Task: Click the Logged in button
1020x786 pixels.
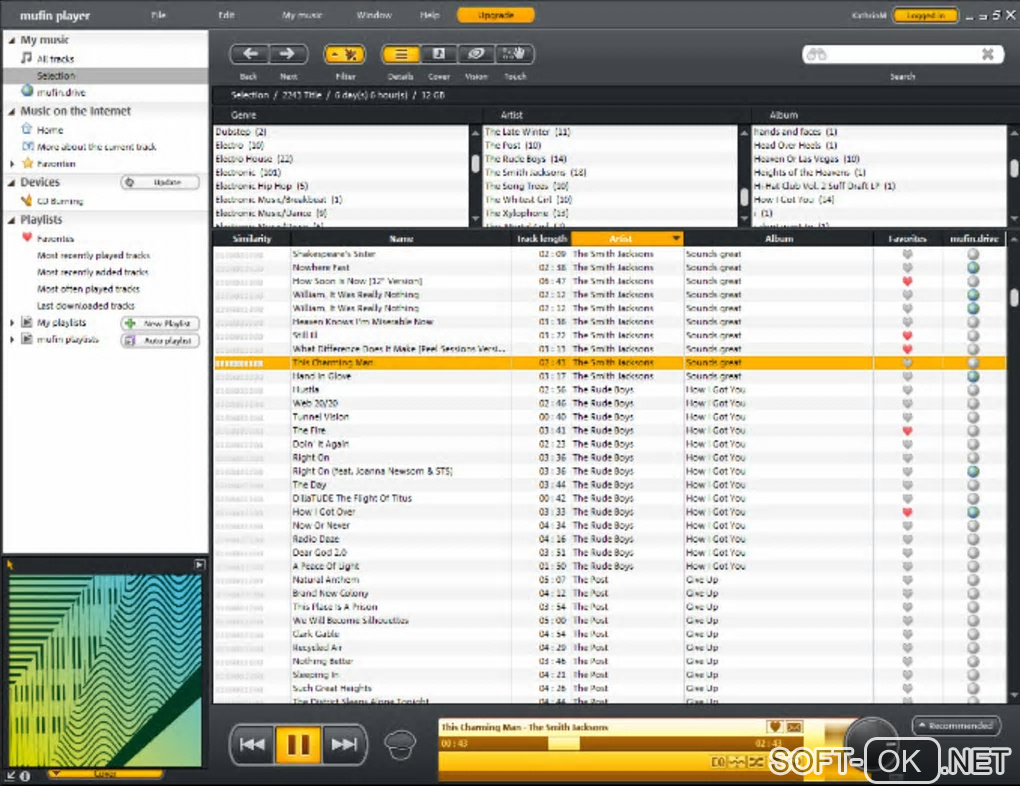Action: pyautogui.click(x=925, y=15)
